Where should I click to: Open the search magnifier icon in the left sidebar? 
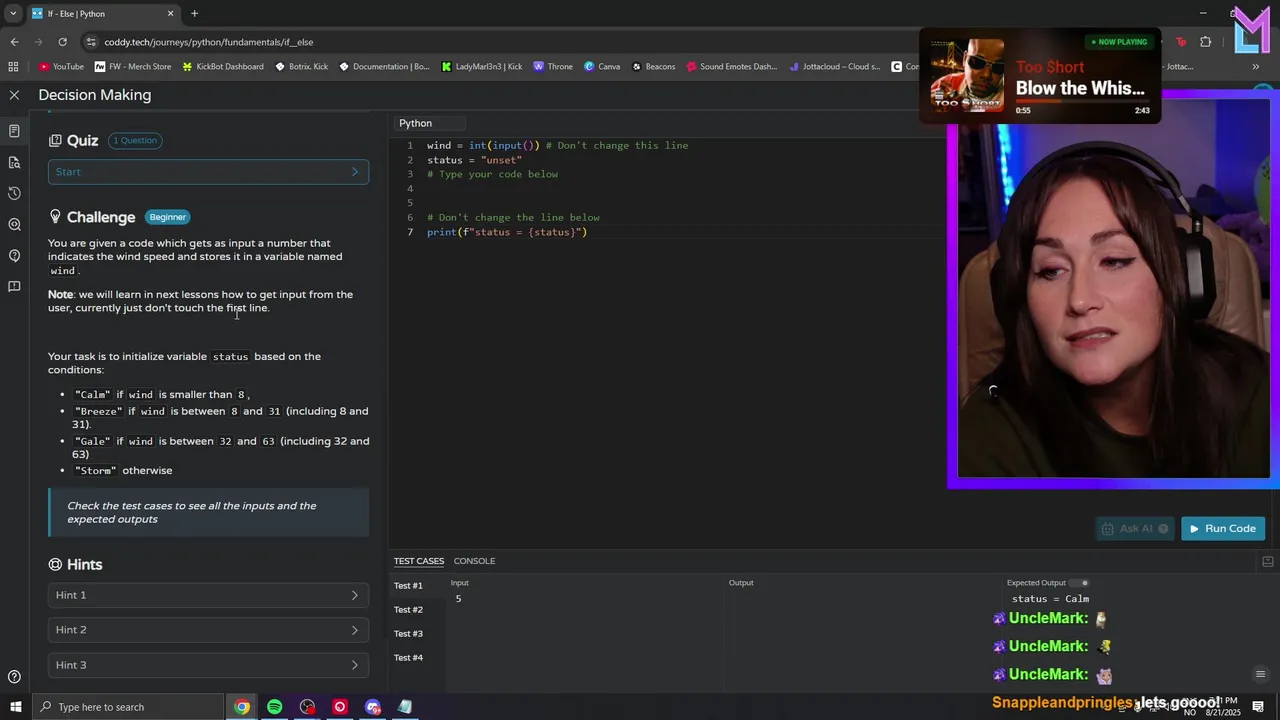(x=14, y=224)
